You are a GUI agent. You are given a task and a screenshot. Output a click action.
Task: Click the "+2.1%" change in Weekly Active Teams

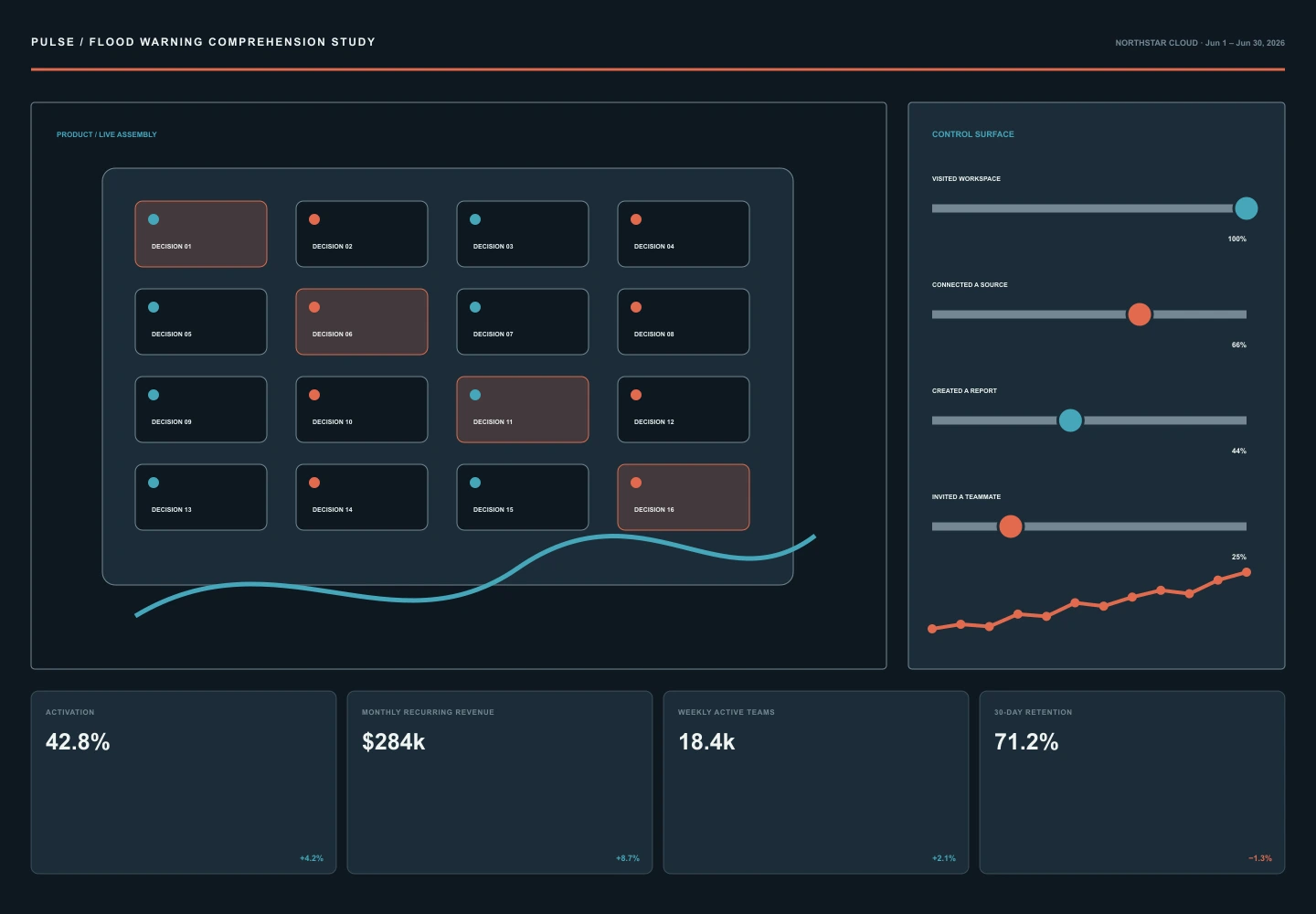tap(944, 858)
